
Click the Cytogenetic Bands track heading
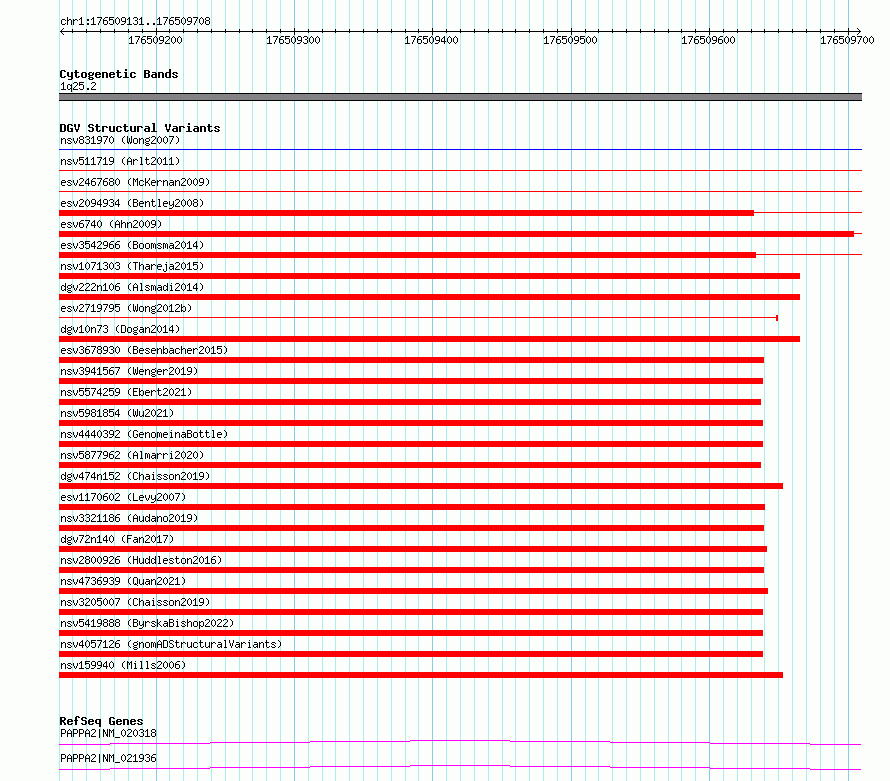(119, 74)
